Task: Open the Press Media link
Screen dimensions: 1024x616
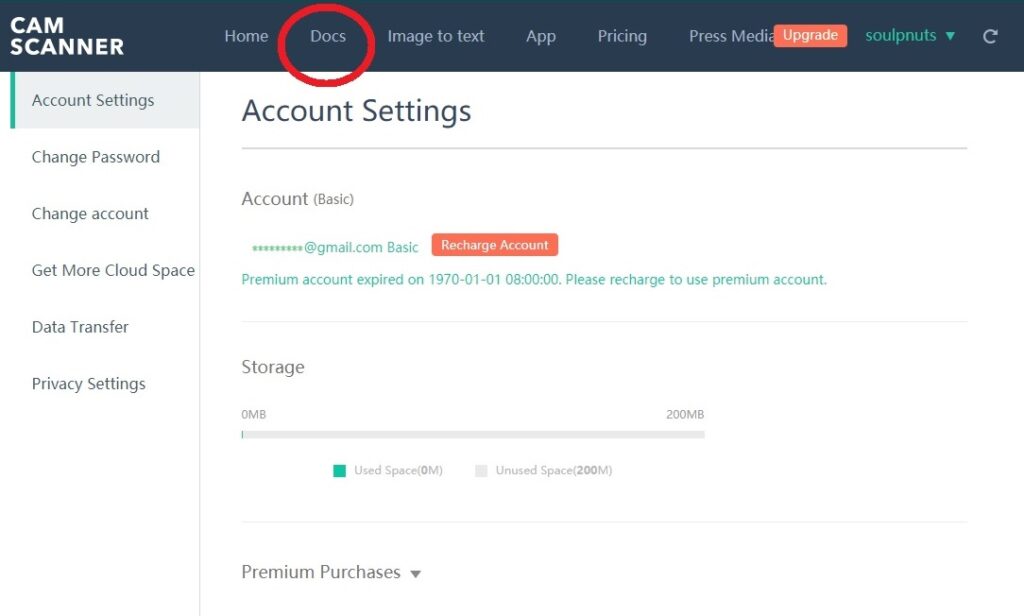Action: [x=730, y=36]
